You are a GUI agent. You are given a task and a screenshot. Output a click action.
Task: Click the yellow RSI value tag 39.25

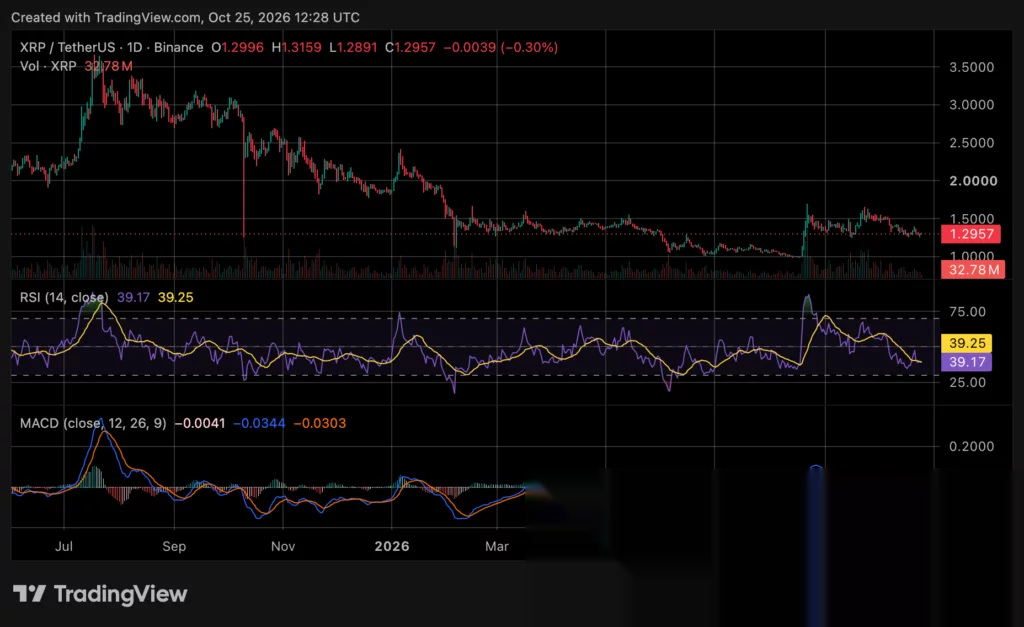[x=967, y=343]
